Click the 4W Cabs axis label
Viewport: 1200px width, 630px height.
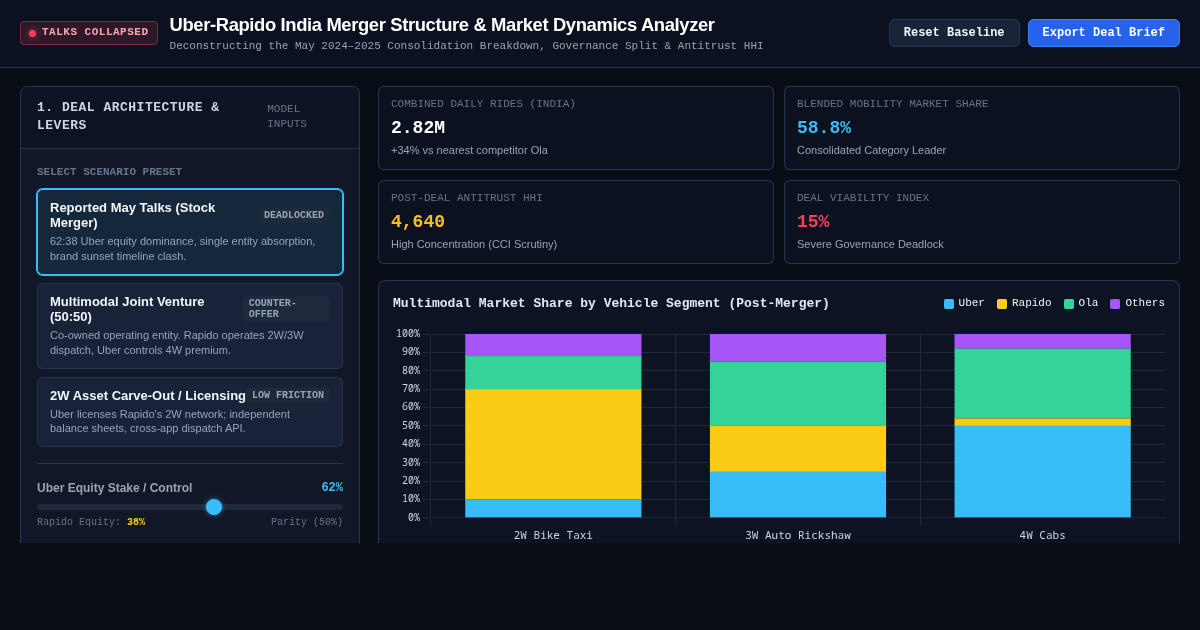coord(1042,535)
